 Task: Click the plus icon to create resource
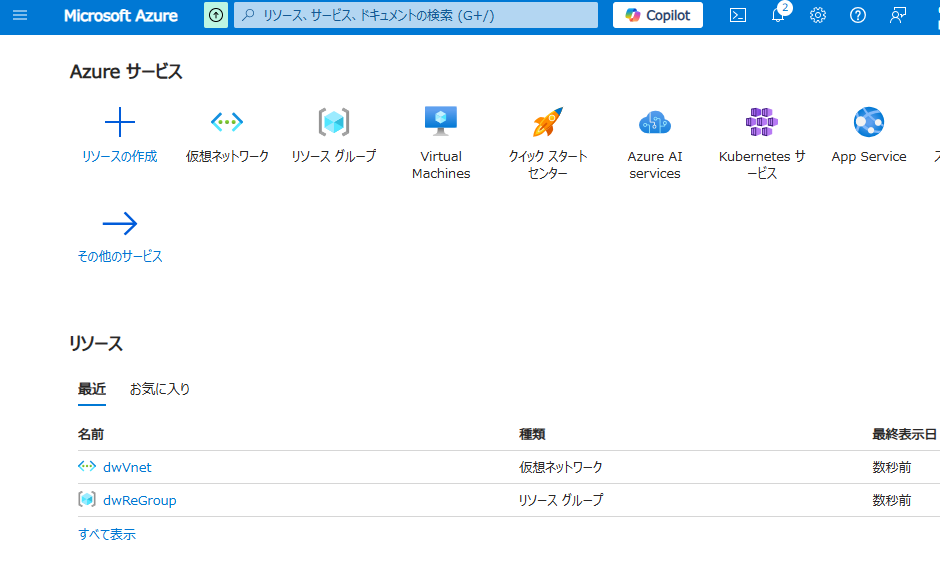pyautogui.click(x=120, y=122)
